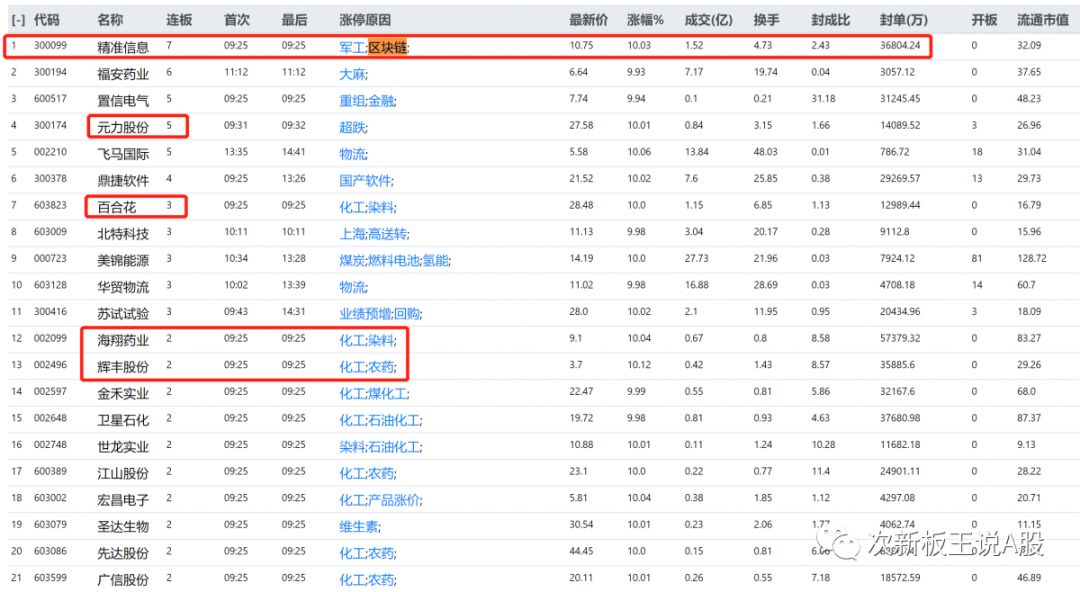This screenshot has height=592, width=1080.
Task: Open the 物流 link in 飞马国际 row
Action: pos(353,154)
